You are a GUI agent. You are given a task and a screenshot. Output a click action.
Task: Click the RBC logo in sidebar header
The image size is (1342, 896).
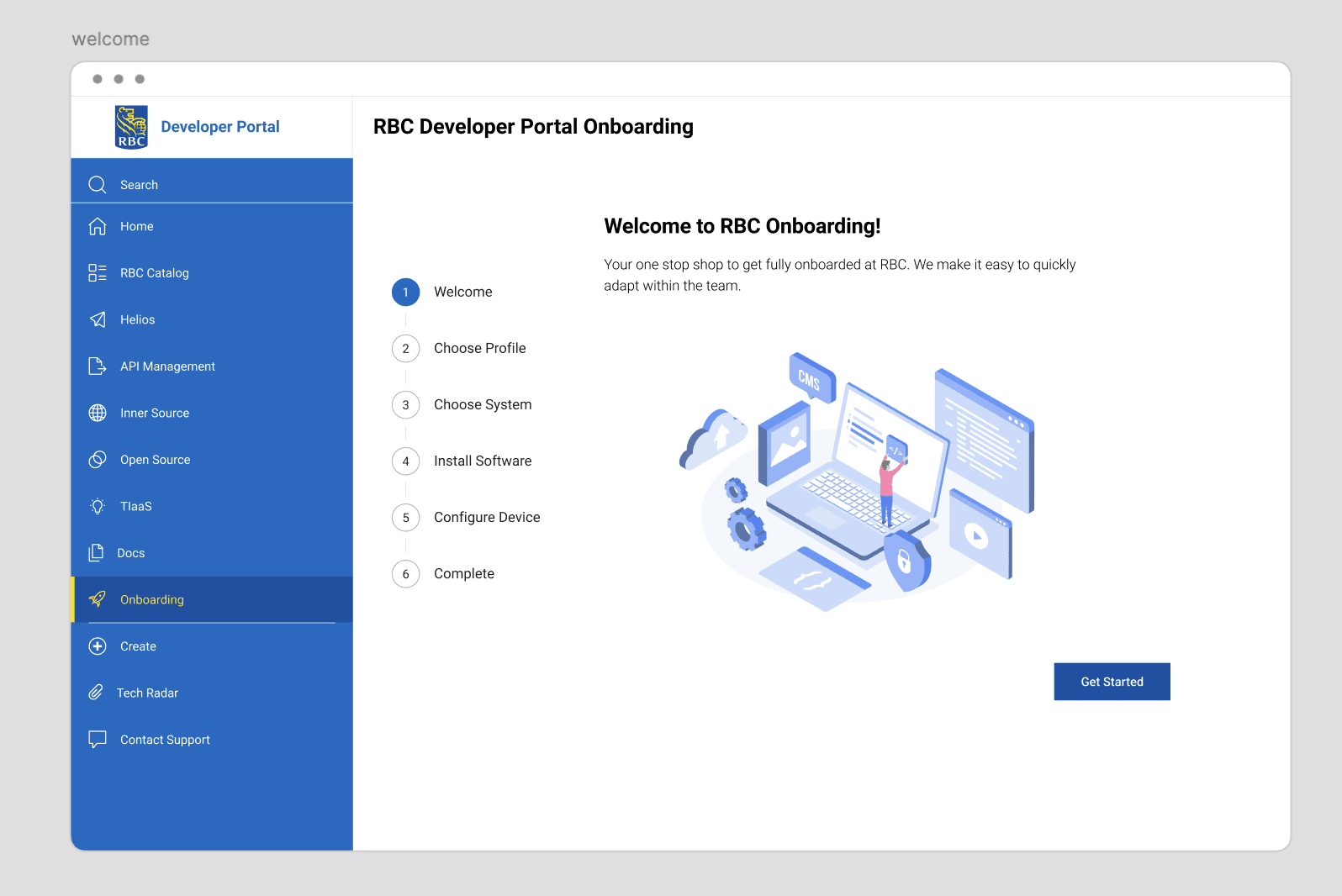coord(131,127)
